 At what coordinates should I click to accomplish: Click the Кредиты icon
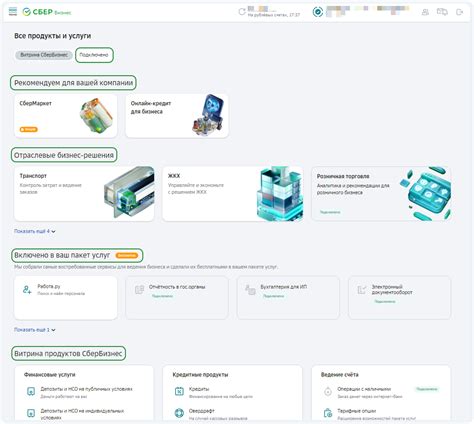179,391
